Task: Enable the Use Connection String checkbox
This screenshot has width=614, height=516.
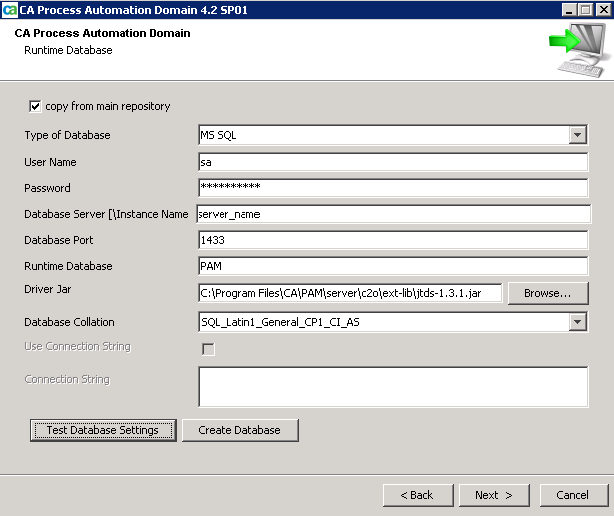Action: tap(208, 349)
